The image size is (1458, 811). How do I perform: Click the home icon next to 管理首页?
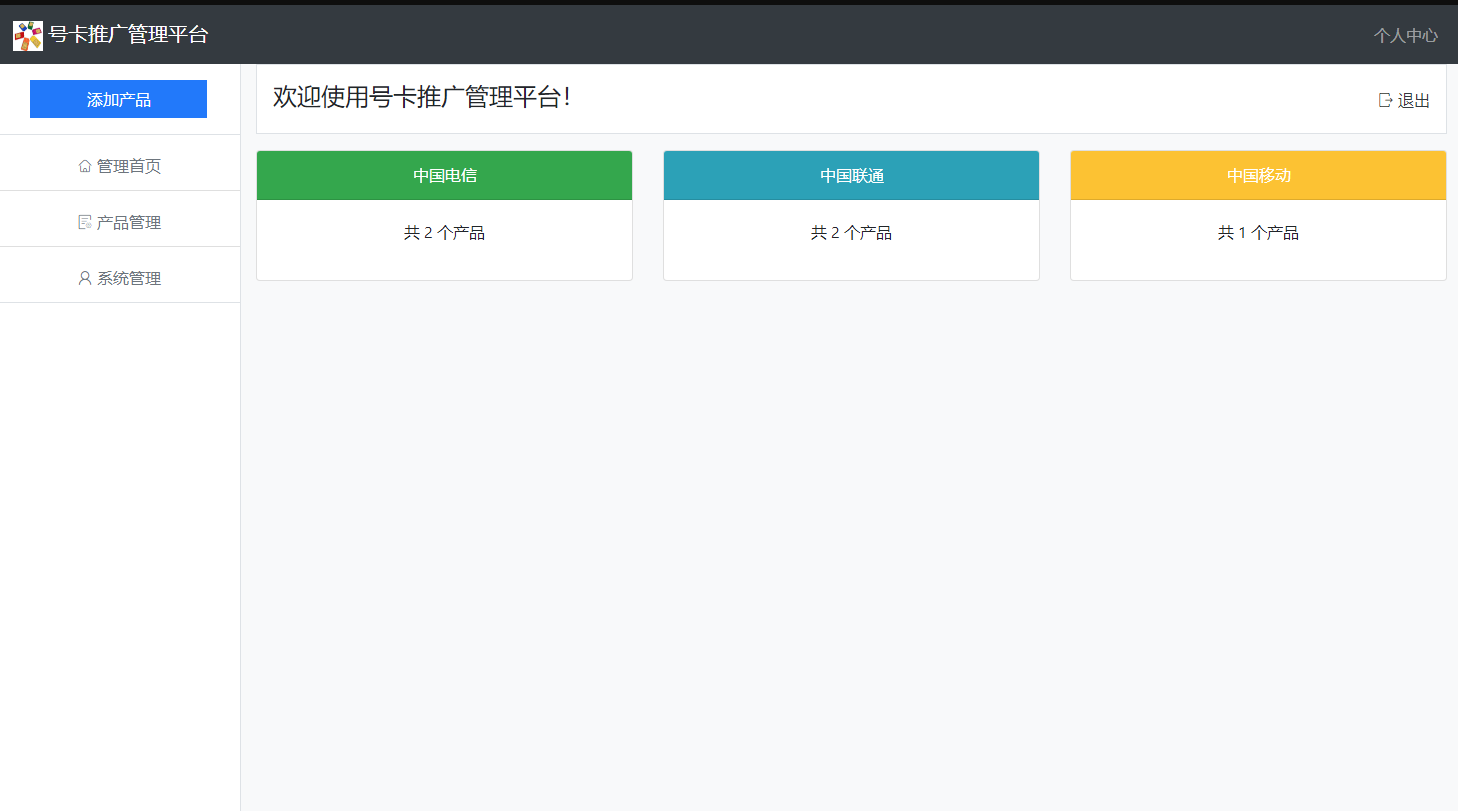point(85,165)
